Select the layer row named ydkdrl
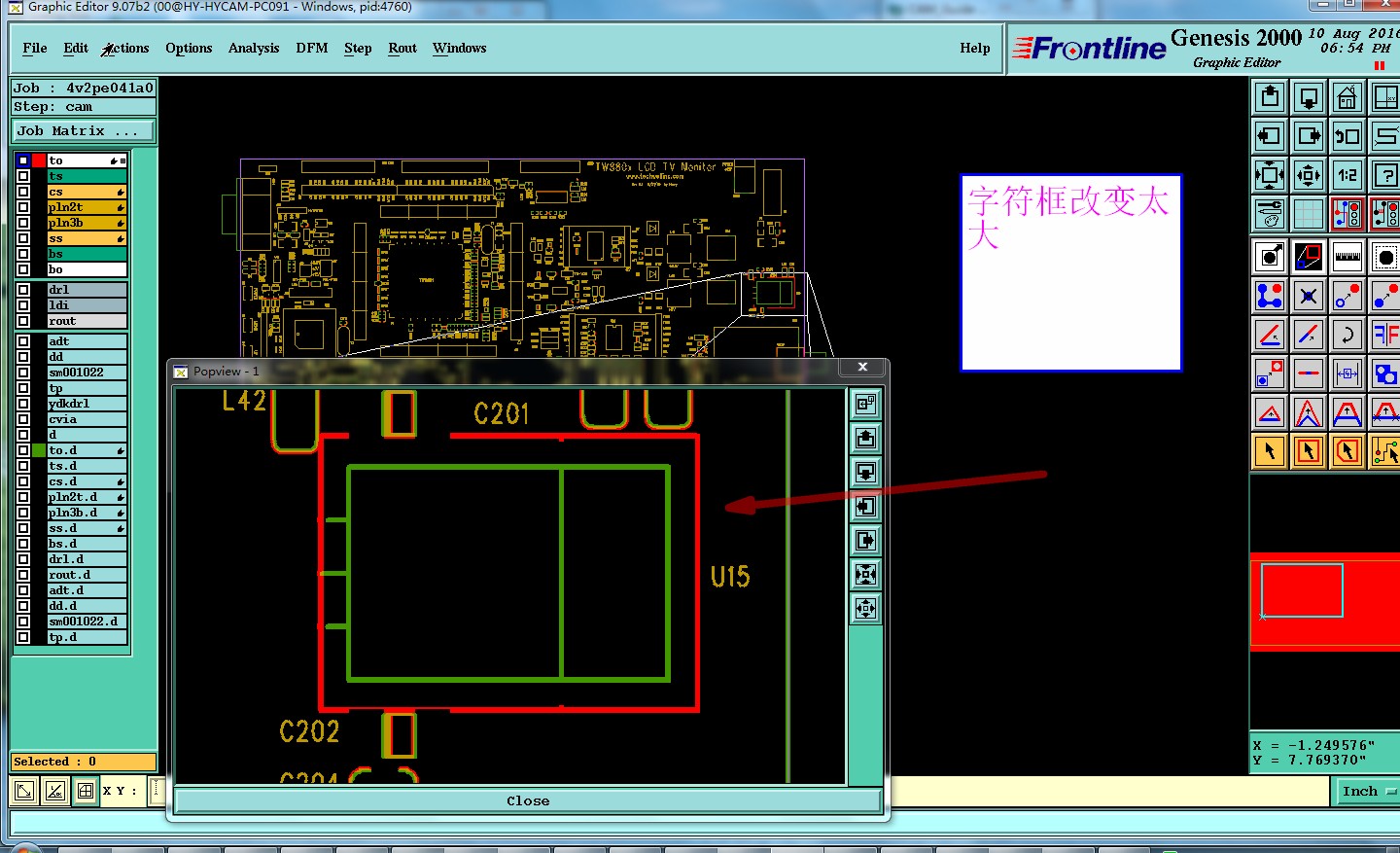 click(87, 404)
